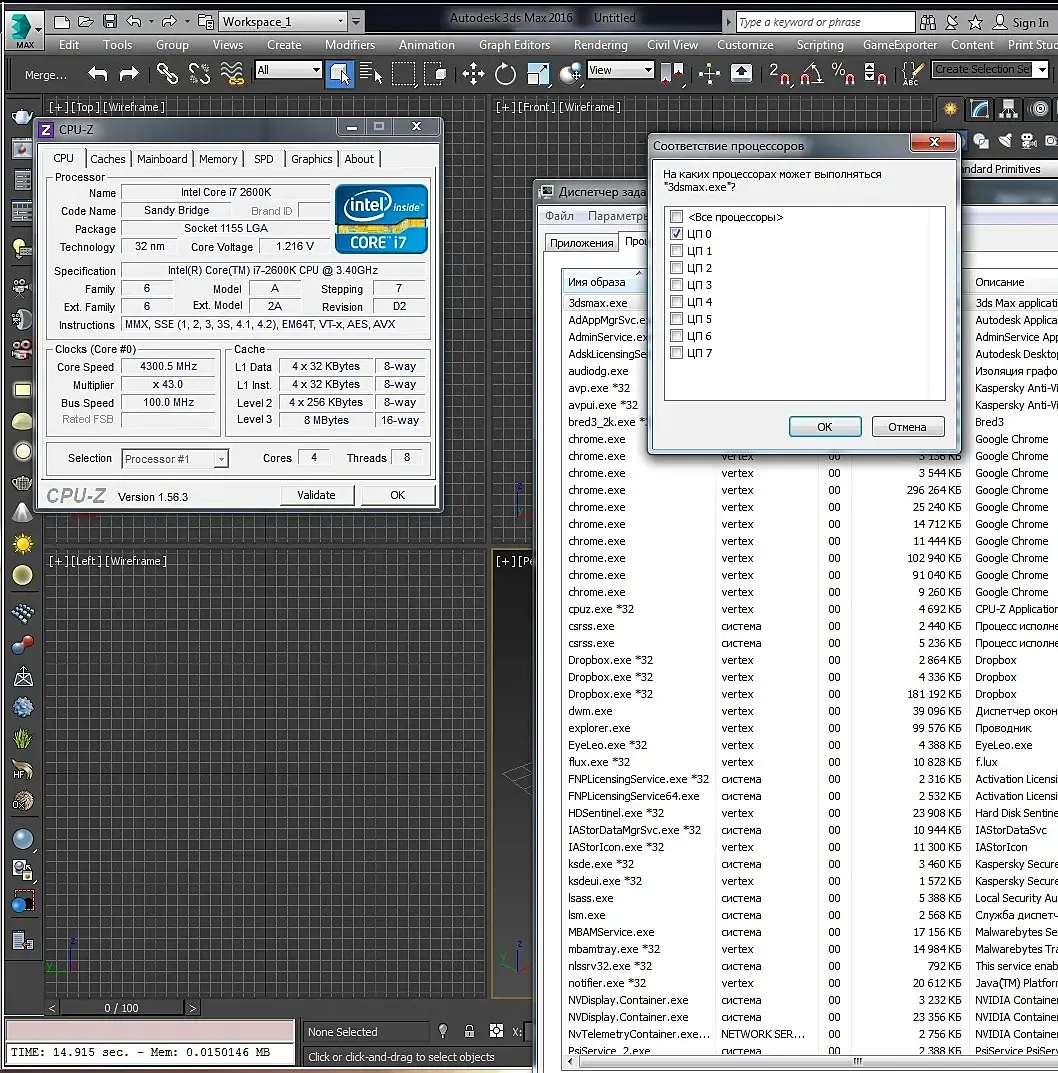Toggle Keyboard Shortcut Override icon
Image resolution: width=1058 pixels, height=1073 pixels.
coord(741,73)
